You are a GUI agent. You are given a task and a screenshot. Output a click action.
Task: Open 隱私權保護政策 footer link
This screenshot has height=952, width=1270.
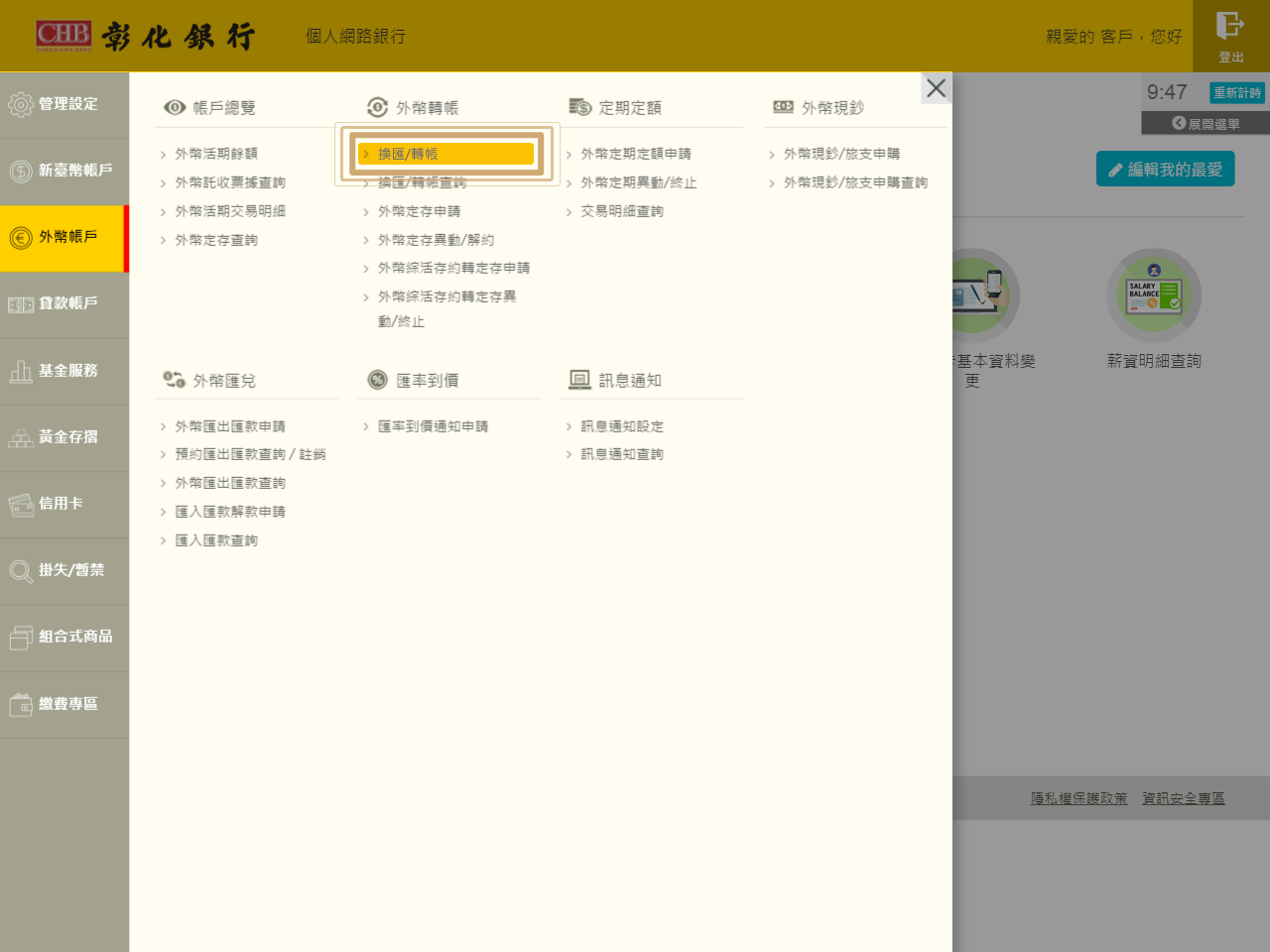(1079, 798)
